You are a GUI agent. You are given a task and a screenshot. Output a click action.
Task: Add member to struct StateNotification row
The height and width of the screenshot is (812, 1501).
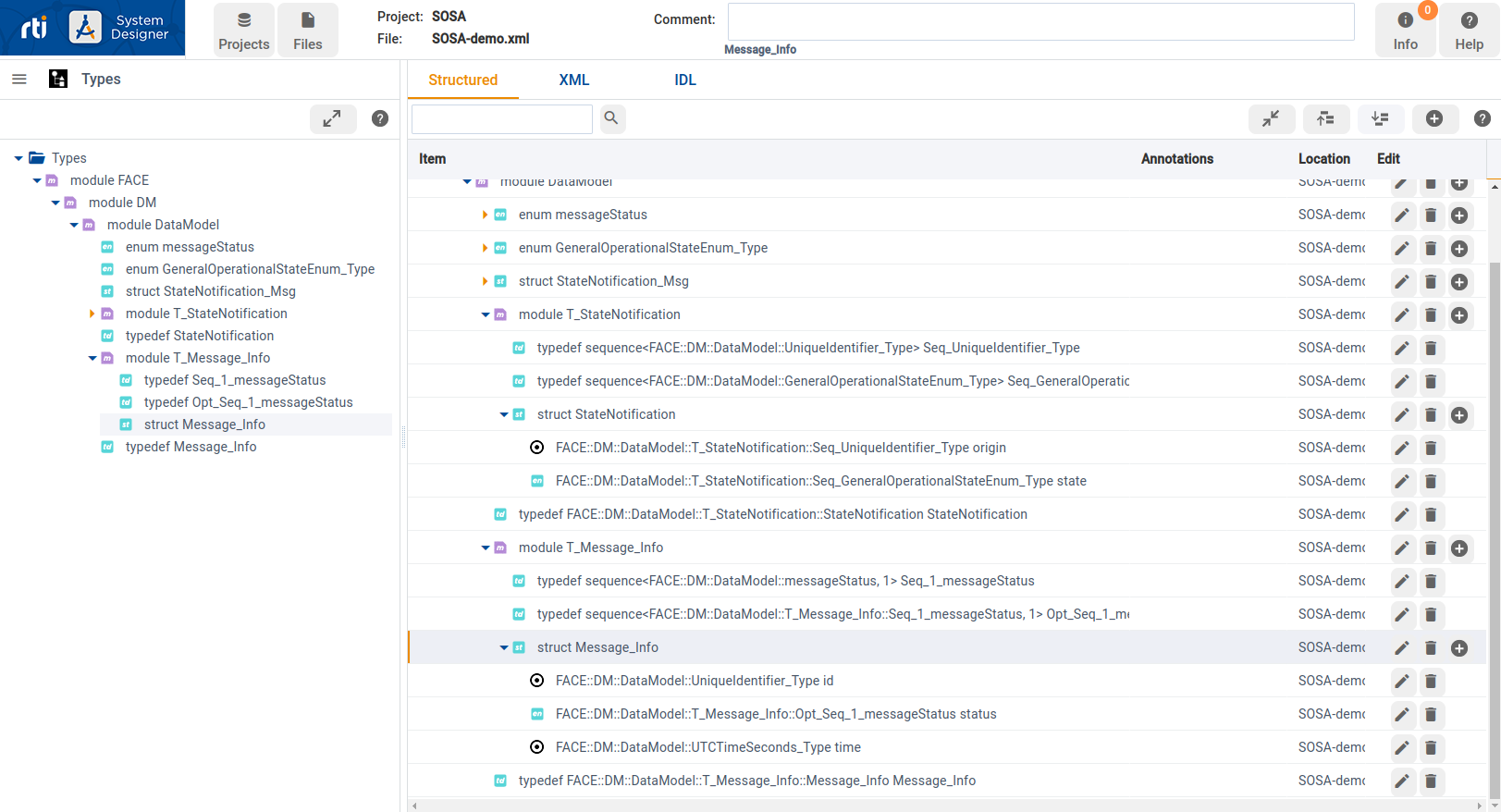(1459, 415)
